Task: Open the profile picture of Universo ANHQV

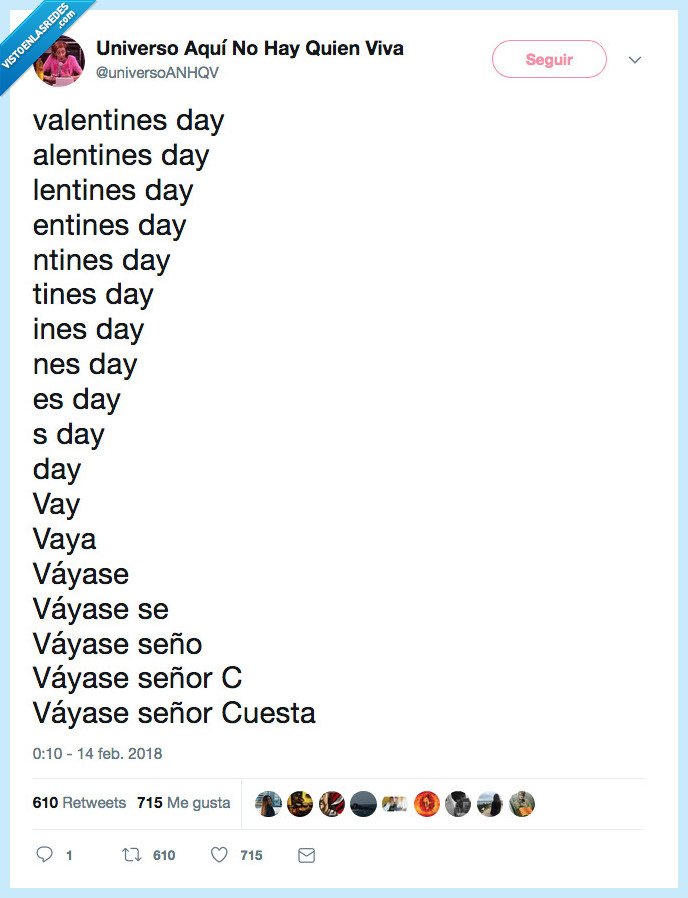Action: pos(60,58)
